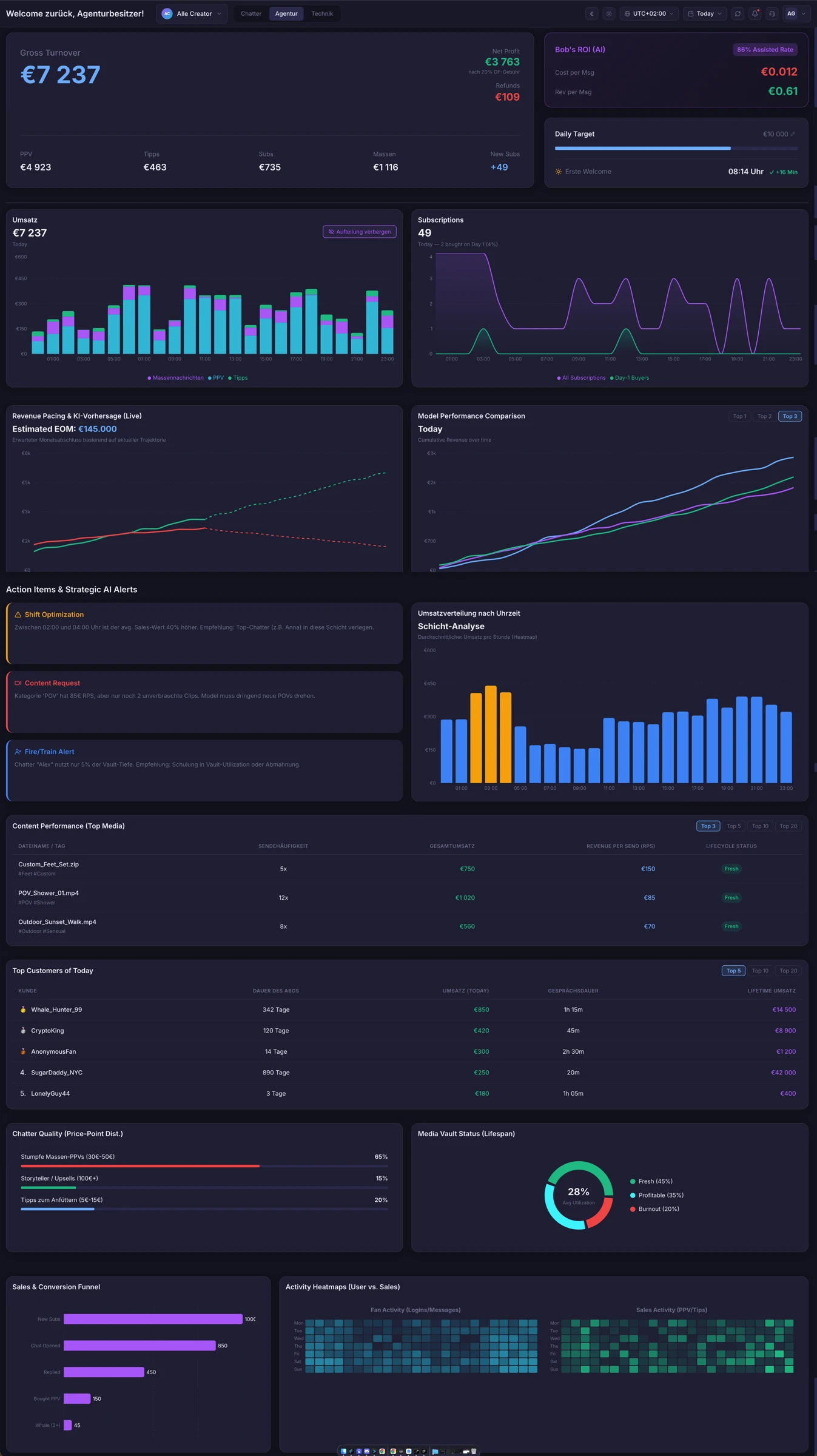Image resolution: width=817 pixels, height=1456 pixels.
Task: Click the New Subs funnel bar
Action: pyautogui.click(x=153, y=1319)
